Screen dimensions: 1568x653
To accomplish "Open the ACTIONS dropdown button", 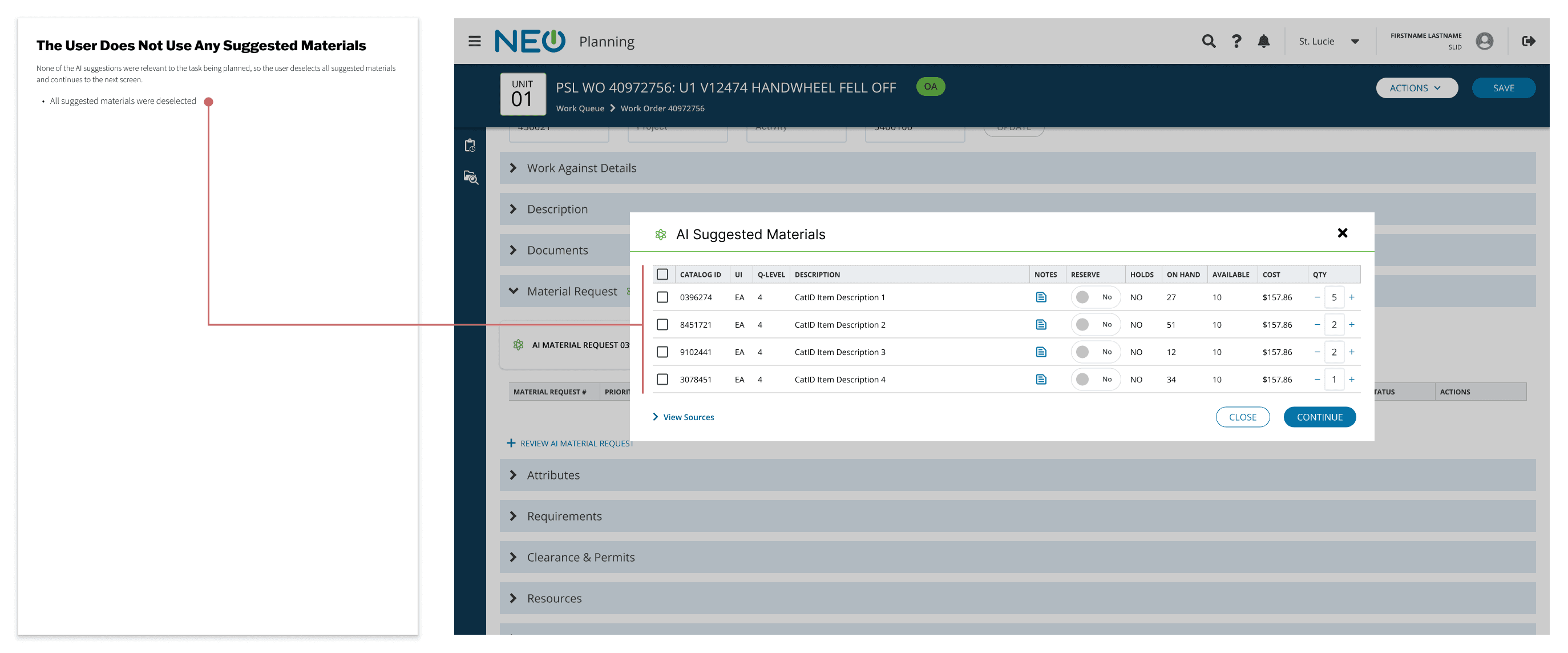I will (1416, 88).
